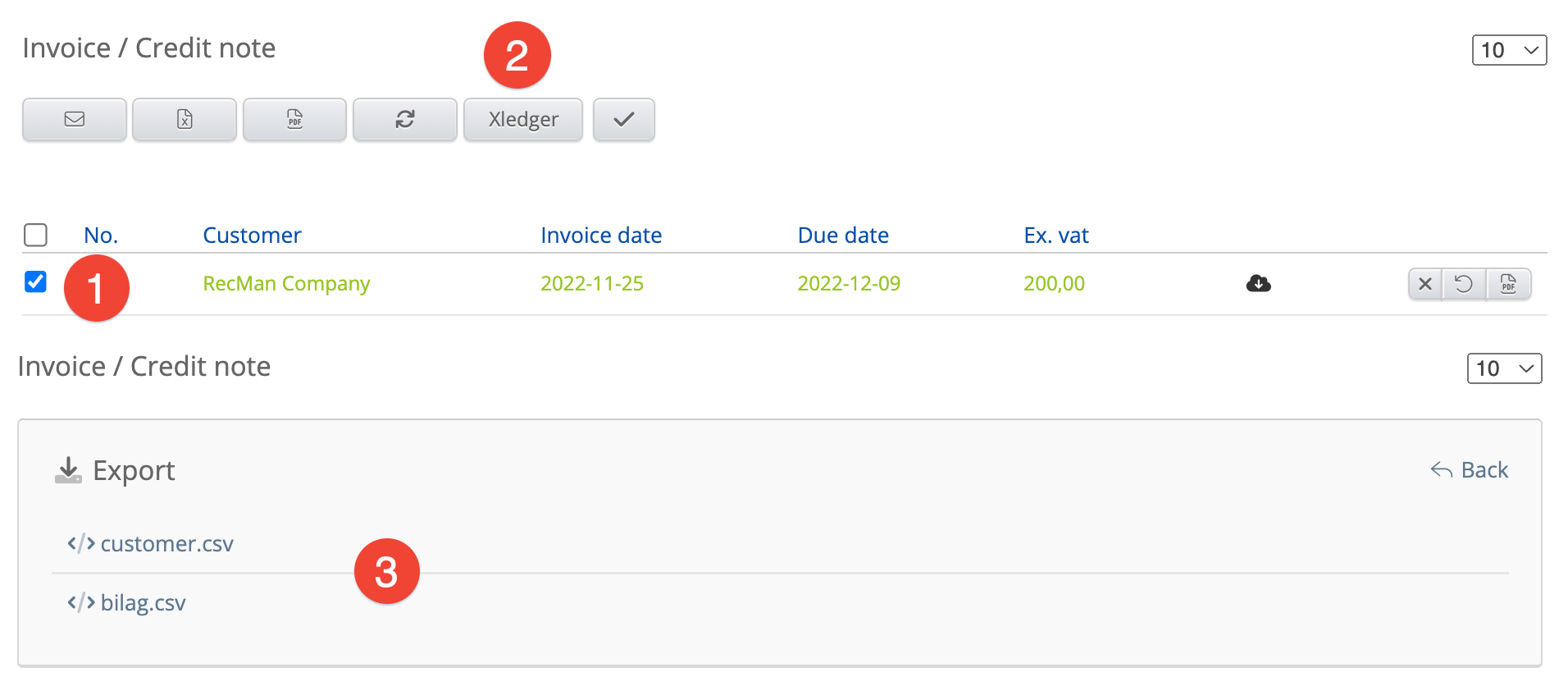
Task: Click the Xledger export button
Action: (523, 120)
